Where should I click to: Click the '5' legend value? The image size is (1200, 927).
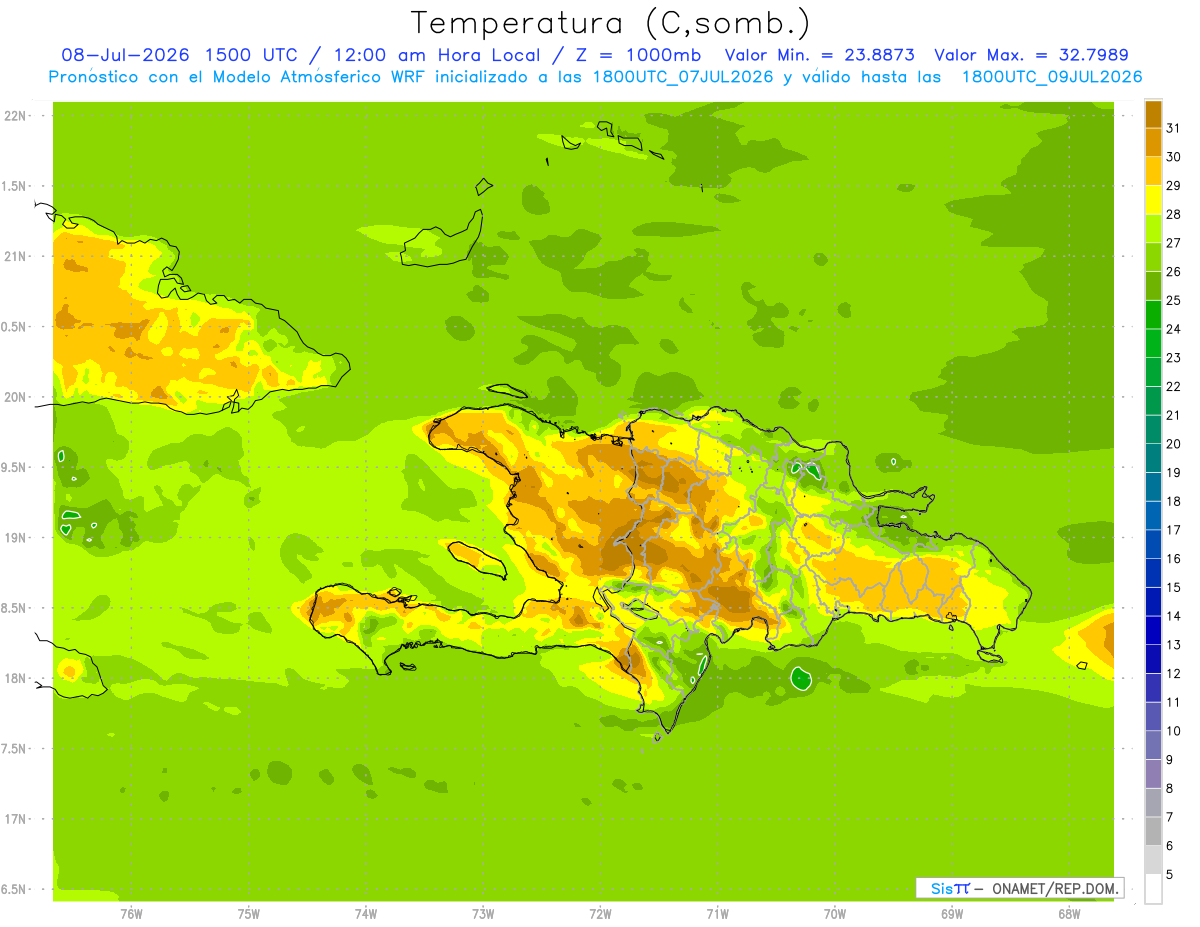coord(1170,875)
